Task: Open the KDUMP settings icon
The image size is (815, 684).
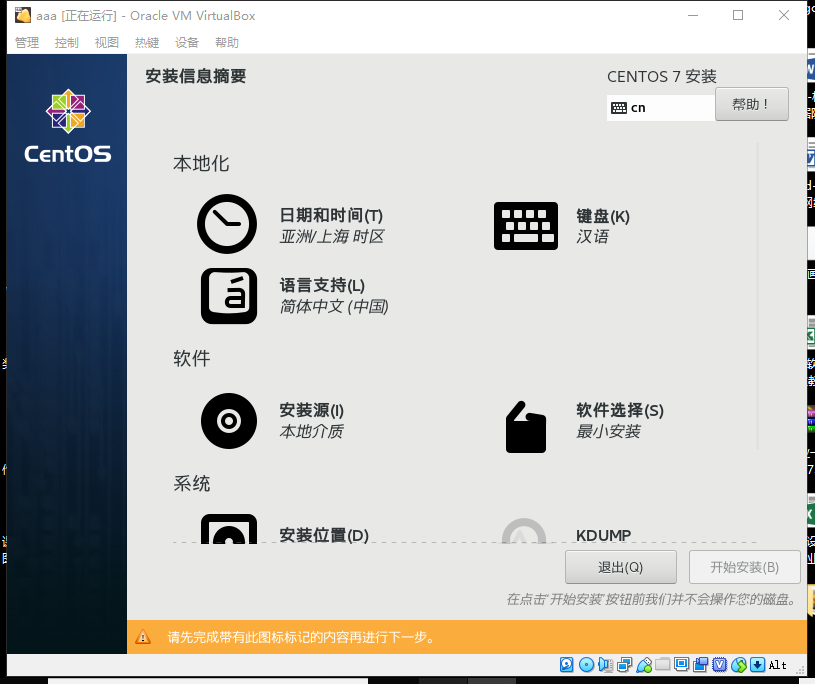Action: point(524,532)
